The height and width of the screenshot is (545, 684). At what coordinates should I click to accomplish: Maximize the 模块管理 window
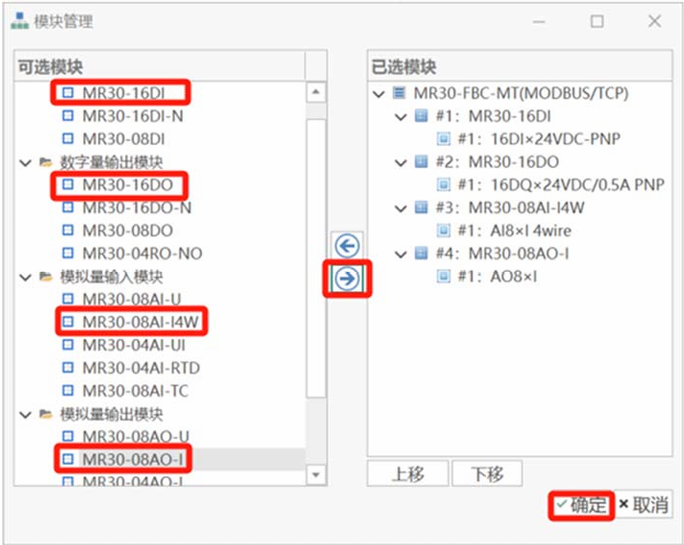(597, 21)
